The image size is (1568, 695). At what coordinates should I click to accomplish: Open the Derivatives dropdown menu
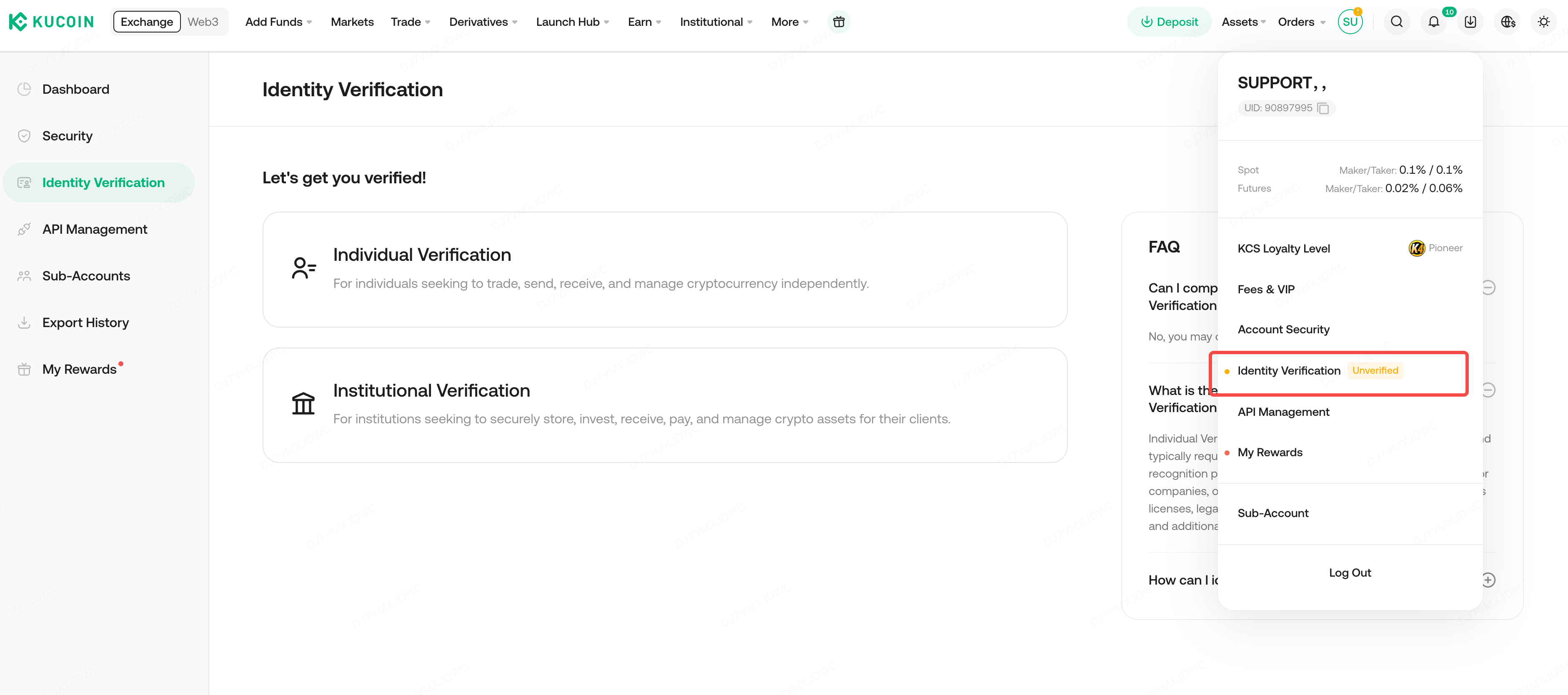483,22
